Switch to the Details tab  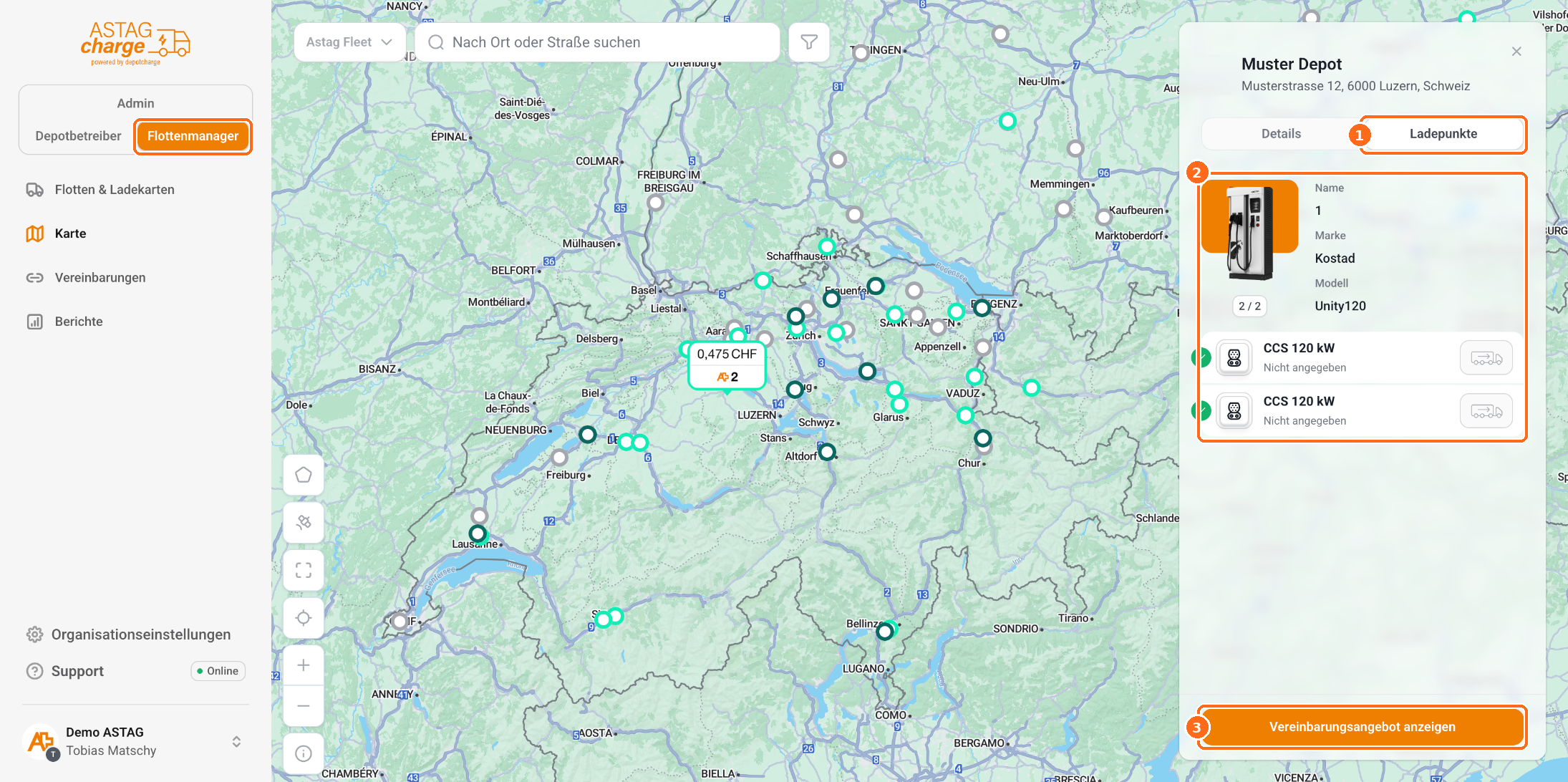point(1281,134)
